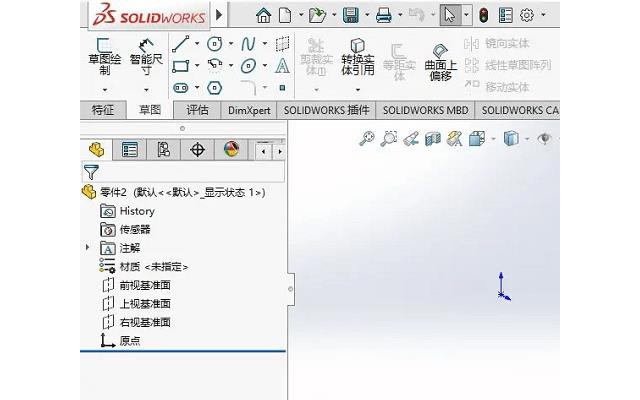Click the Select cursor tool

pyautogui.click(x=450, y=16)
